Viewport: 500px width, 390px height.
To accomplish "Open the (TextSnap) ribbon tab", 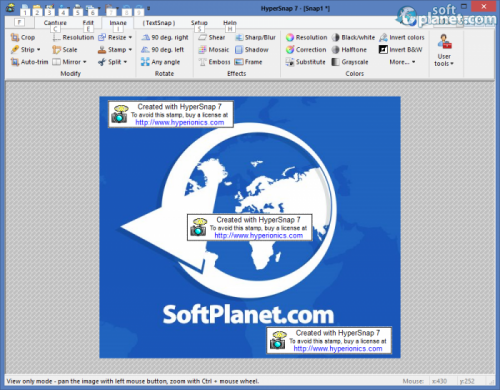I will coord(159,23).
